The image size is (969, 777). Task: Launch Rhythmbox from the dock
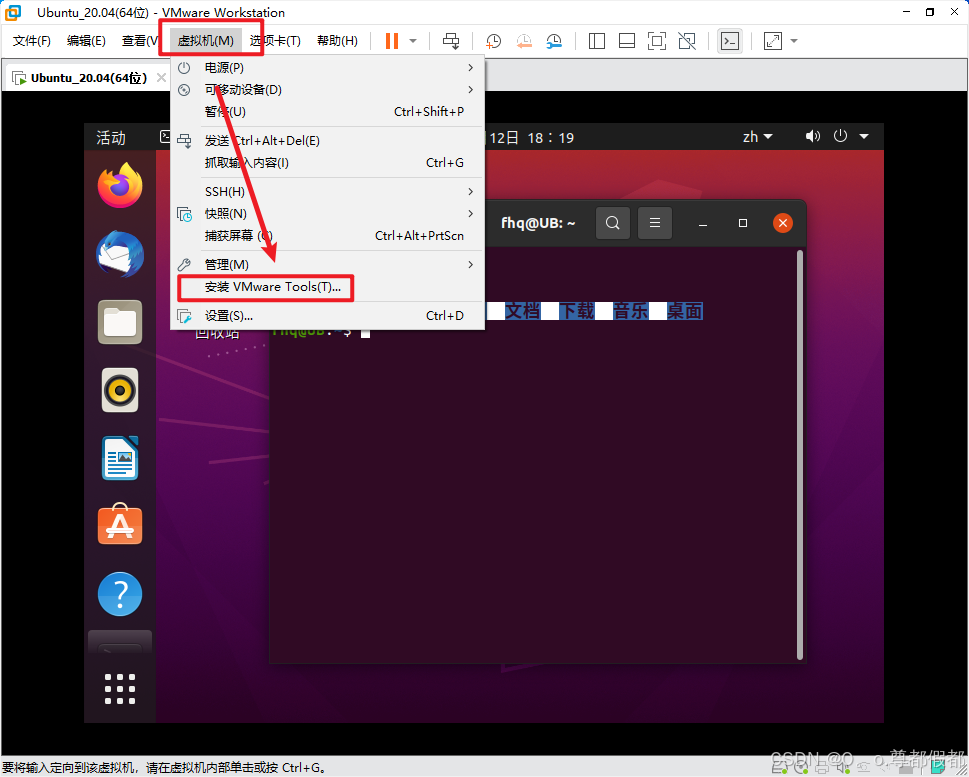(120, 390)
